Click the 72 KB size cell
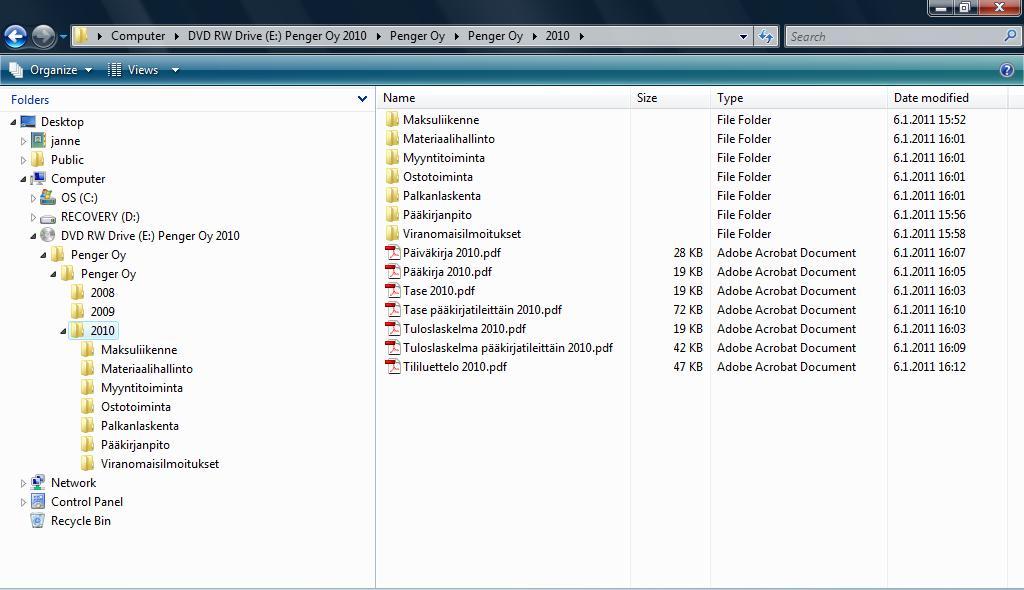 tap(688, 309)
